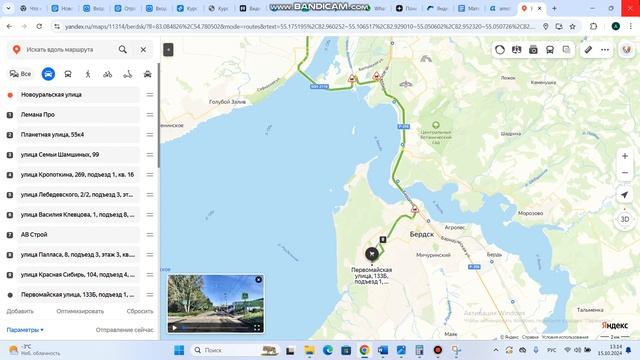The width and height of the screenshot is (640, 360).
Task: Grab reorder handle for Планетная улица
Action: tap(150, 135)
